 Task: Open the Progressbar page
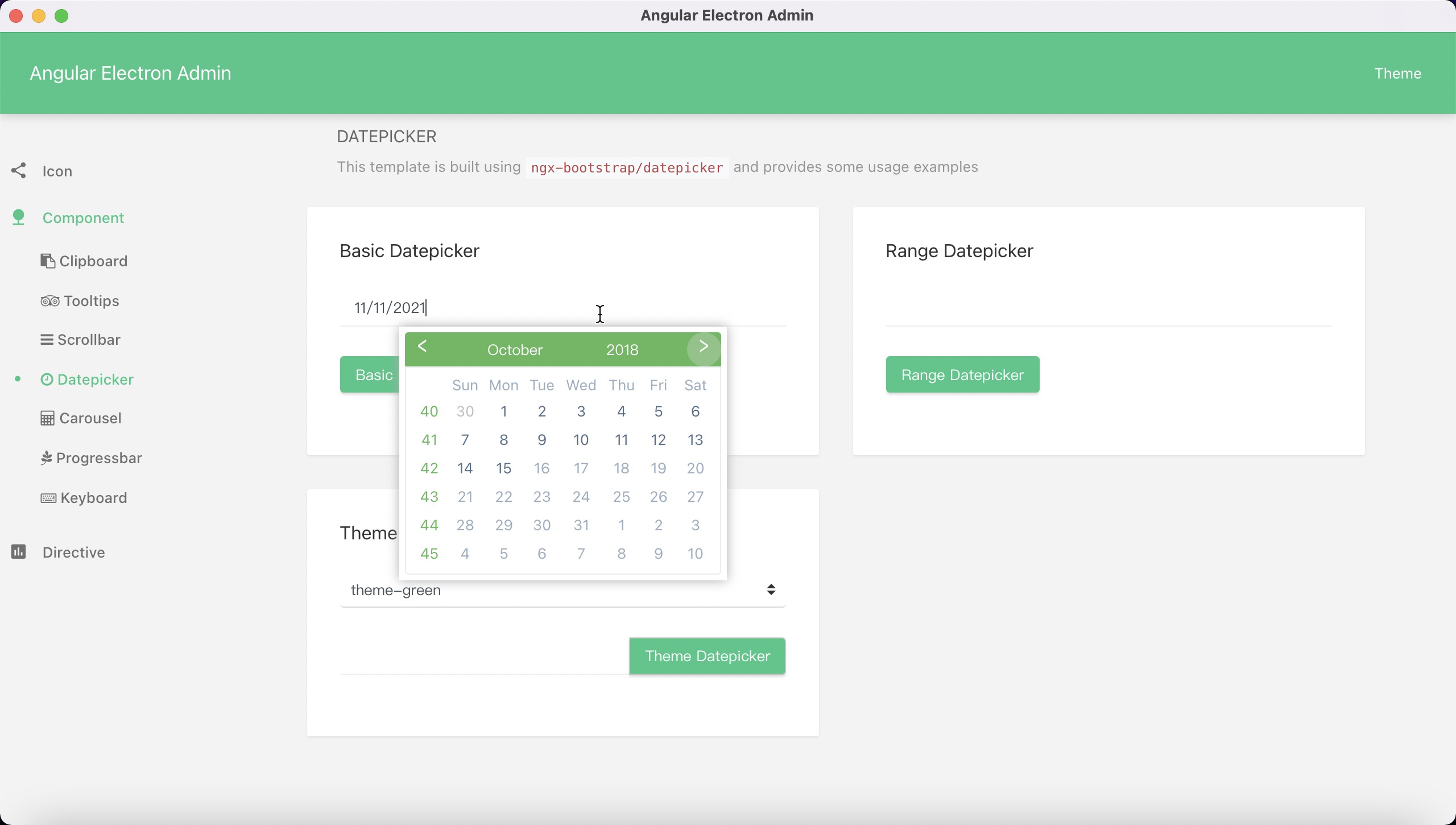(x=99, y=458)
